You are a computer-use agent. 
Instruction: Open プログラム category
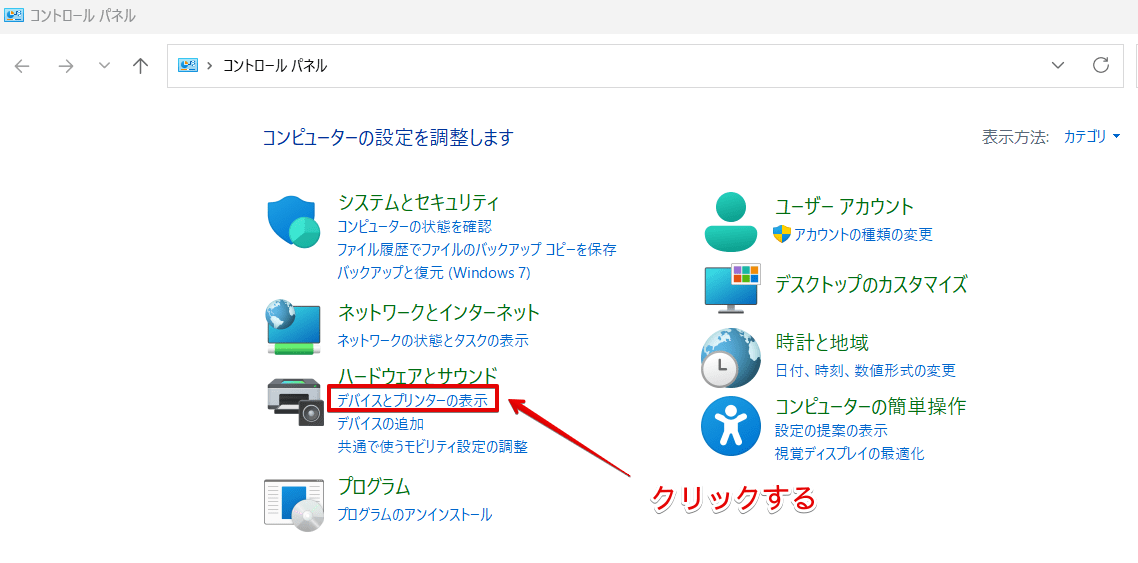[x=374, y=486]
